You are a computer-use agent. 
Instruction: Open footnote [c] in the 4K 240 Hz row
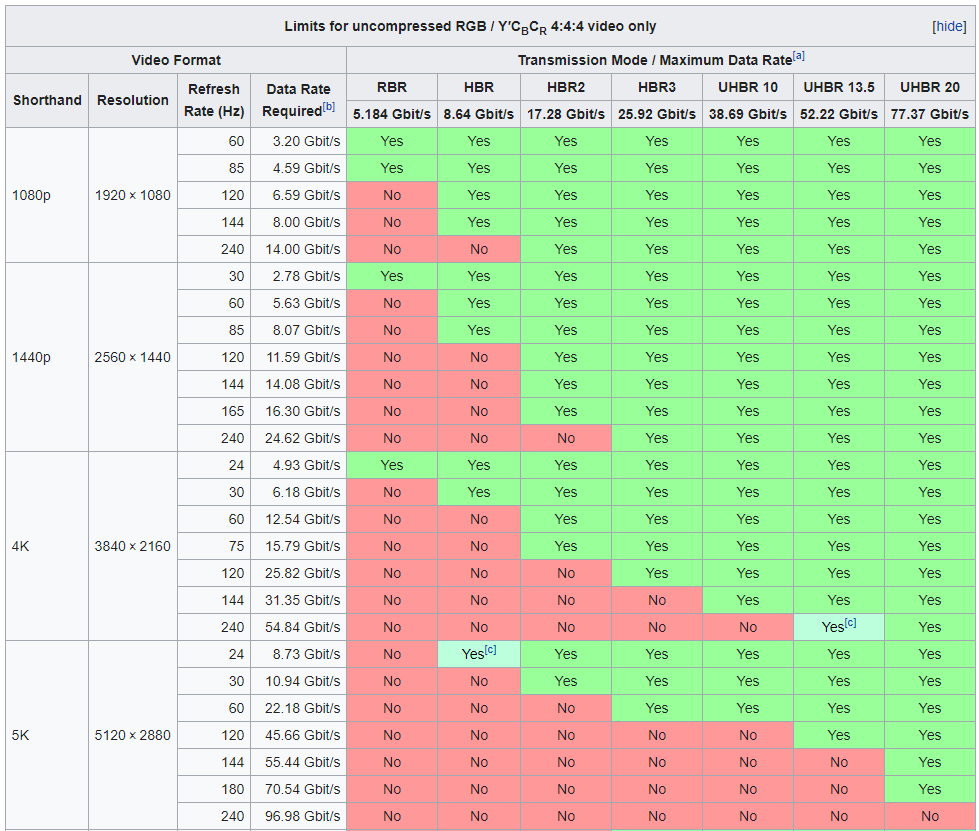850,622
